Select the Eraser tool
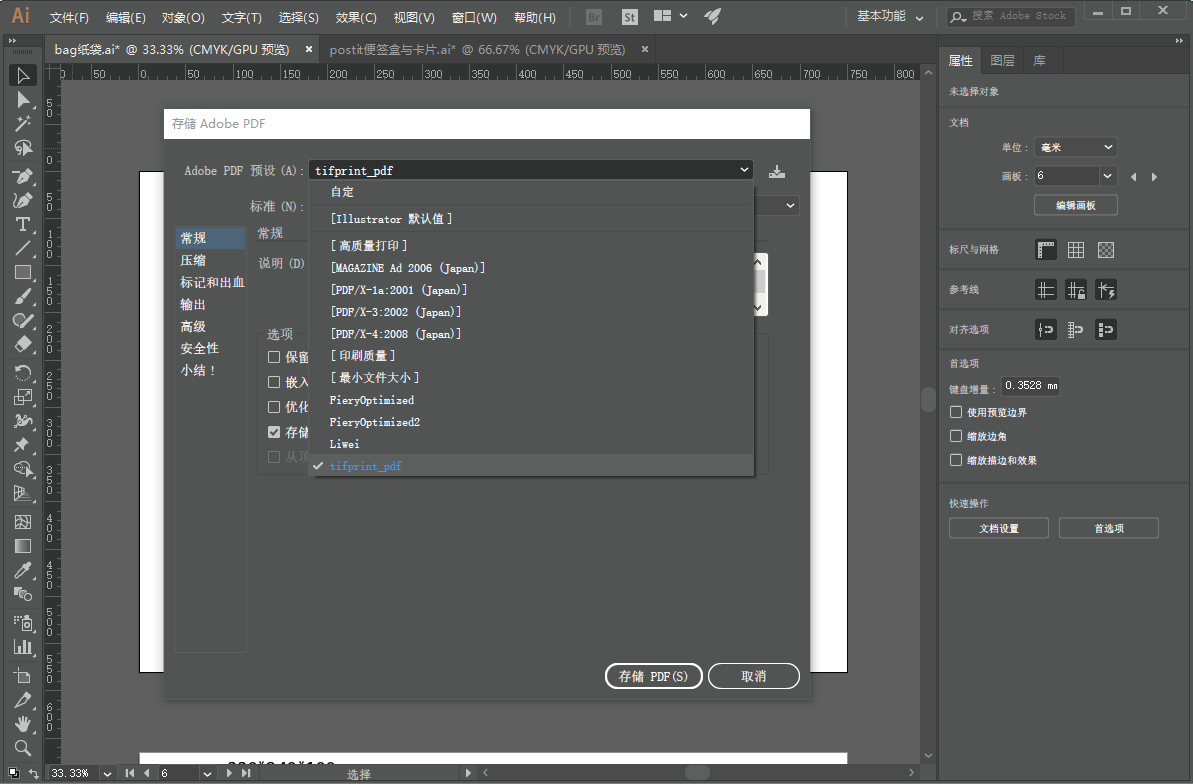The height and width of the screenshot is (784, 1193). [x=23, y=344]
